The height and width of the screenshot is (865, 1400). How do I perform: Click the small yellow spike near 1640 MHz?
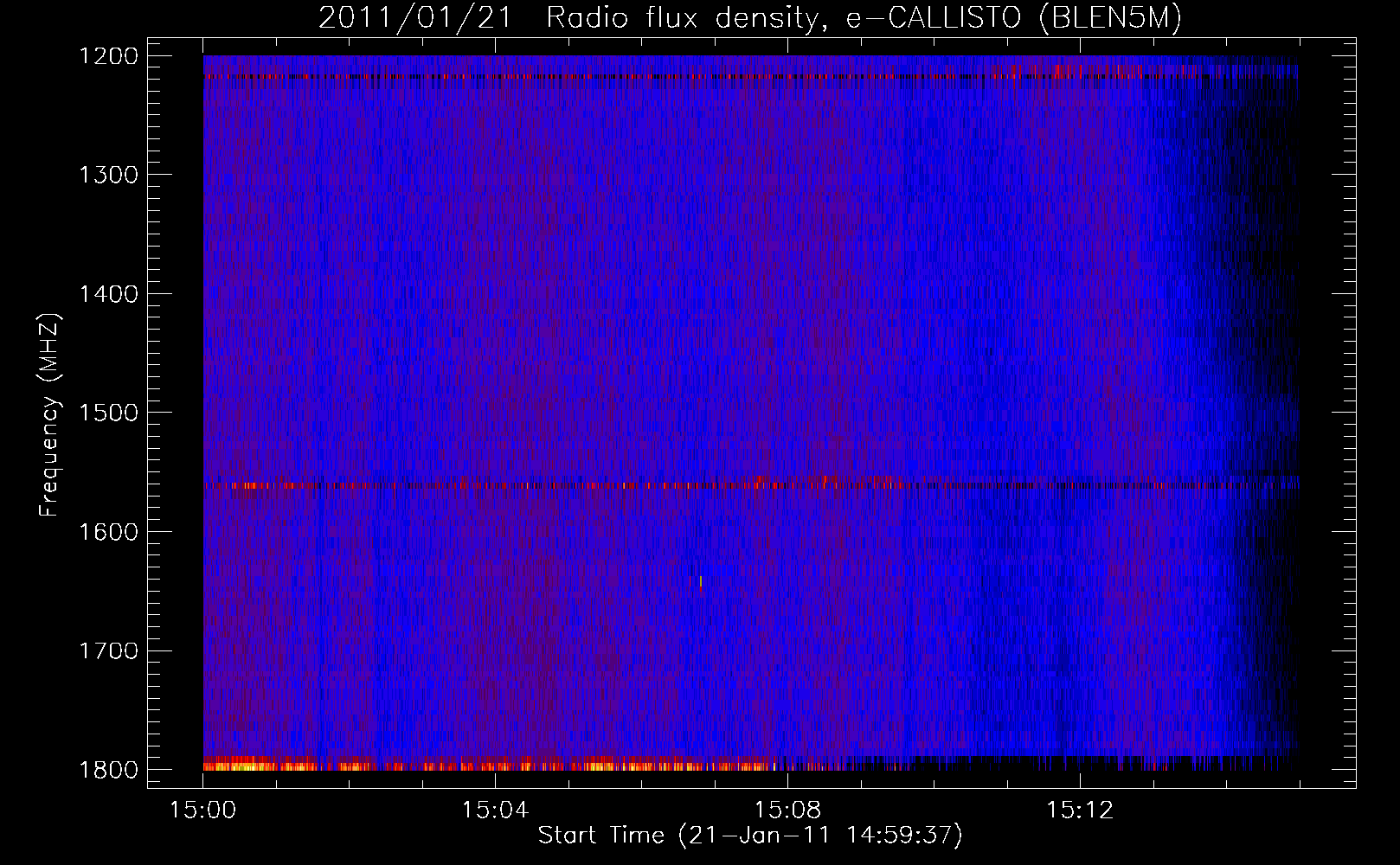(700, 581)
